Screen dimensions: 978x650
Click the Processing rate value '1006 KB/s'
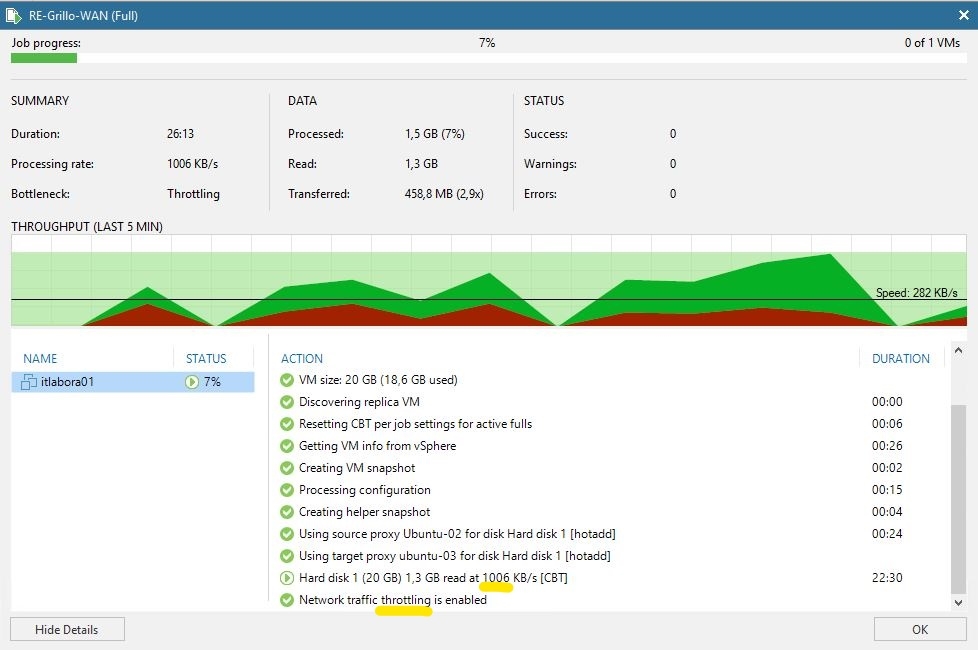coord(193,164)
